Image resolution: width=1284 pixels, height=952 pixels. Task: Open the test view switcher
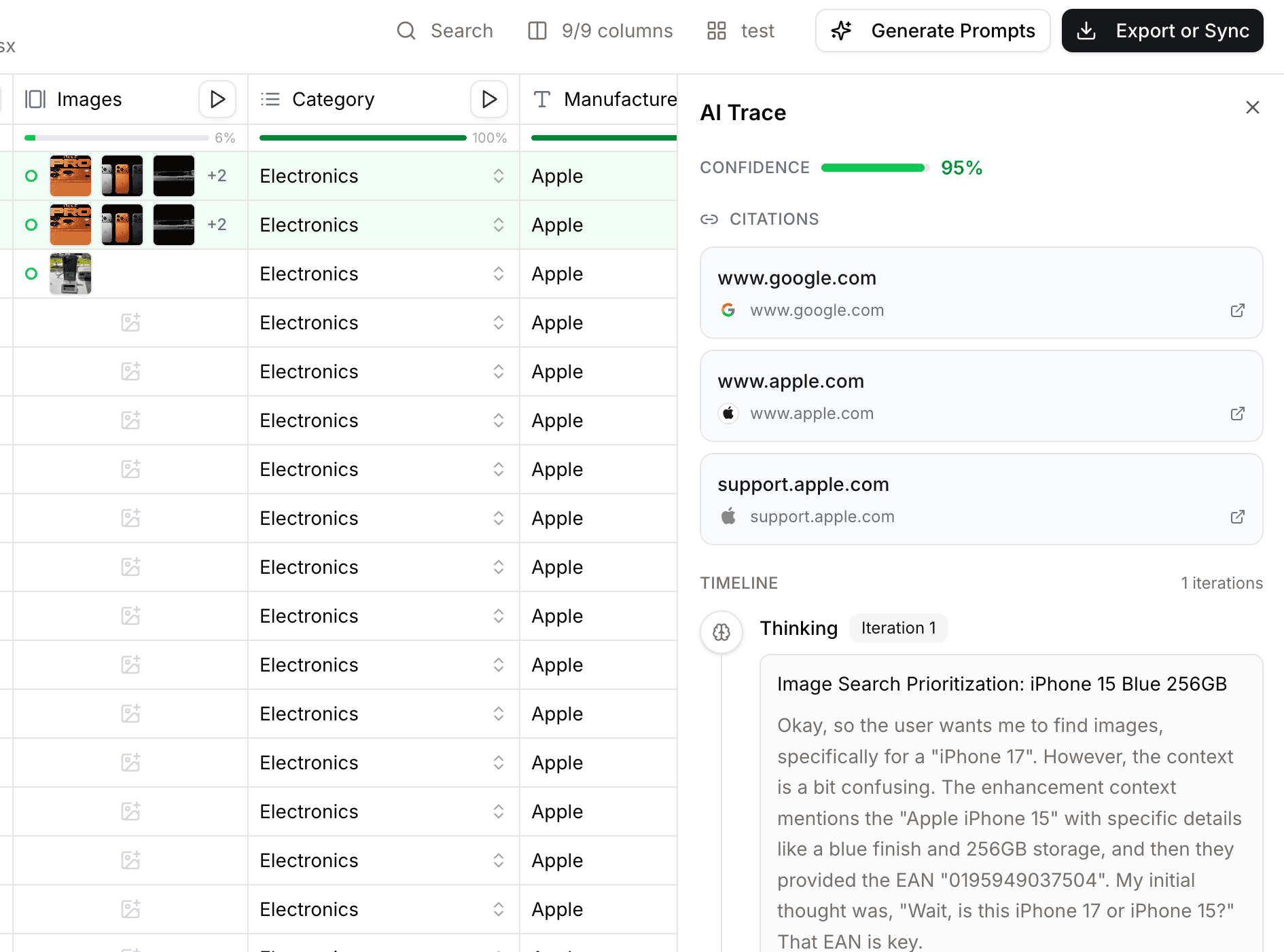(x=741, y=31)
